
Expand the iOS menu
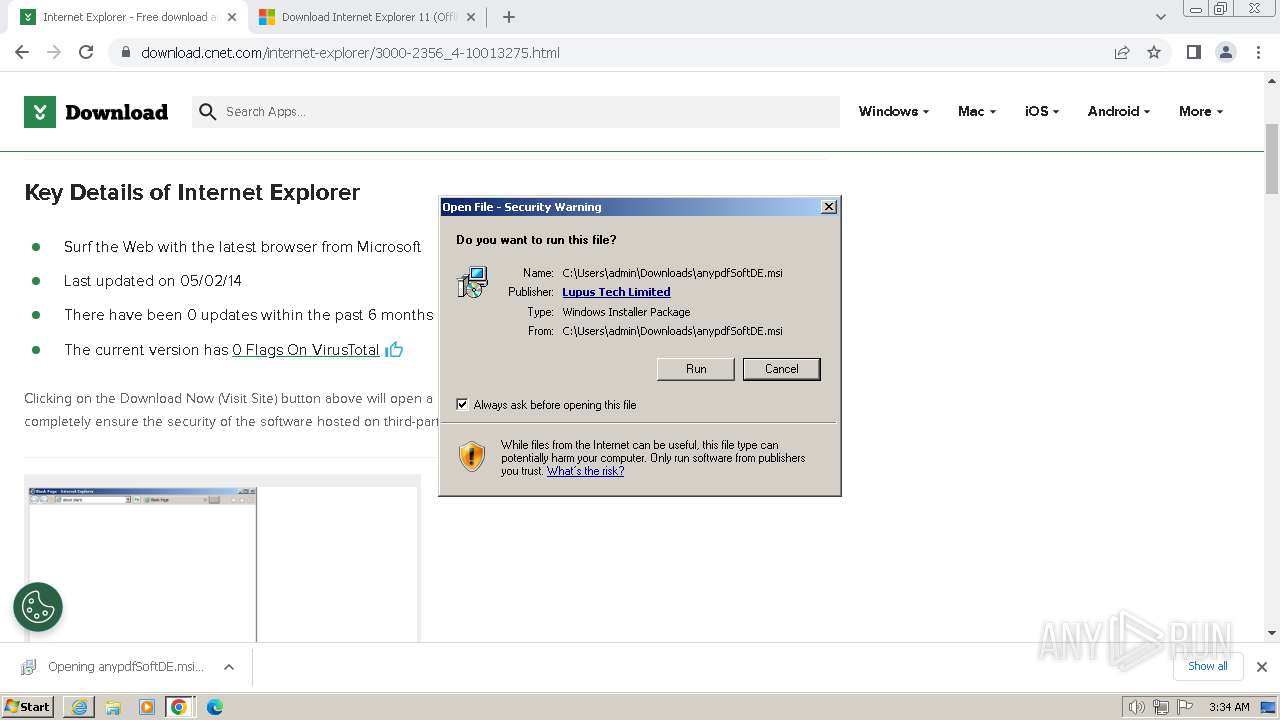pyautogui.click(x=1041, y=111)
